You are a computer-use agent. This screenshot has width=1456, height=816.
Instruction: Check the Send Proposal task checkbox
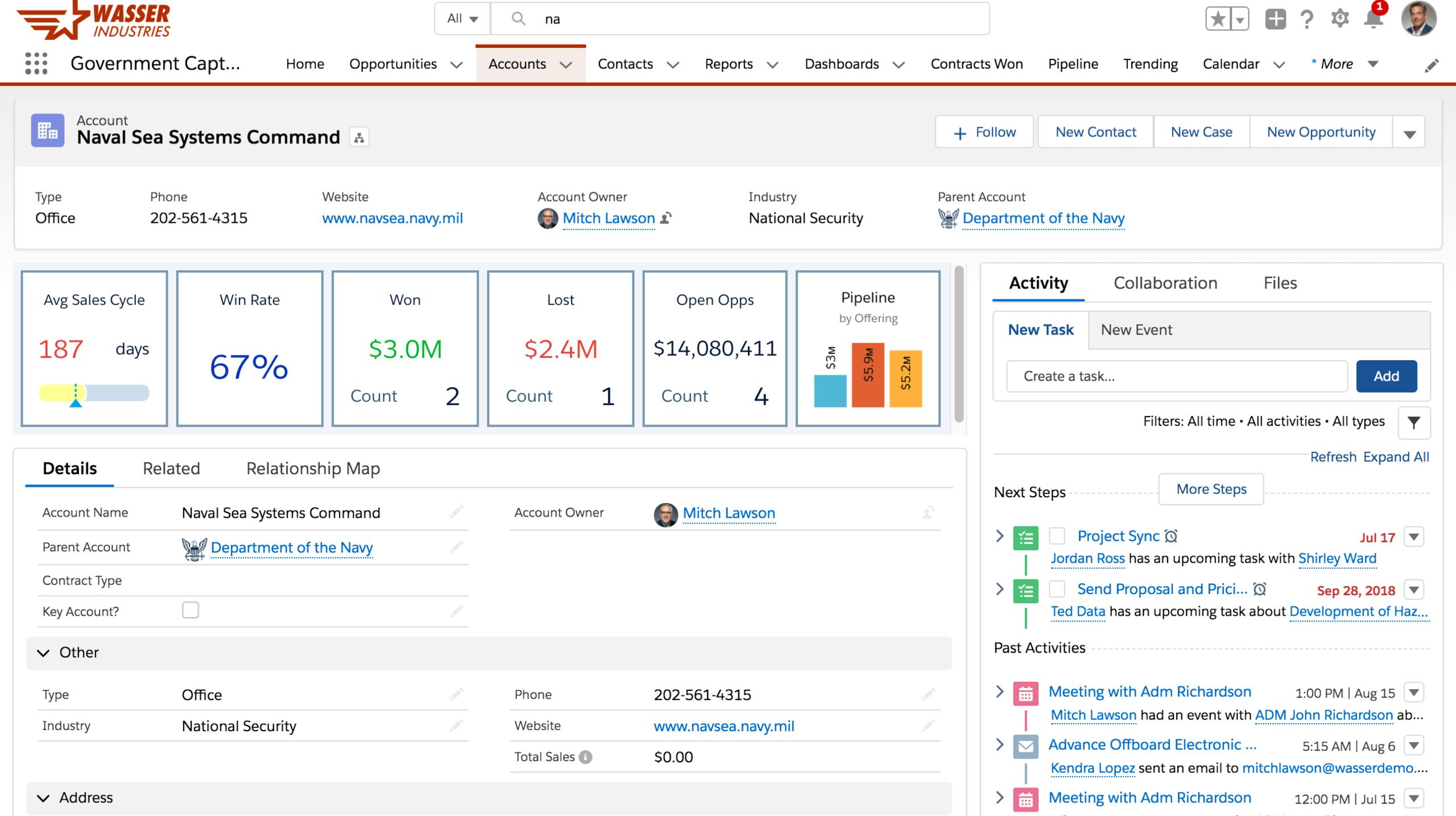pyautogui.click(x=1057, y=589)
